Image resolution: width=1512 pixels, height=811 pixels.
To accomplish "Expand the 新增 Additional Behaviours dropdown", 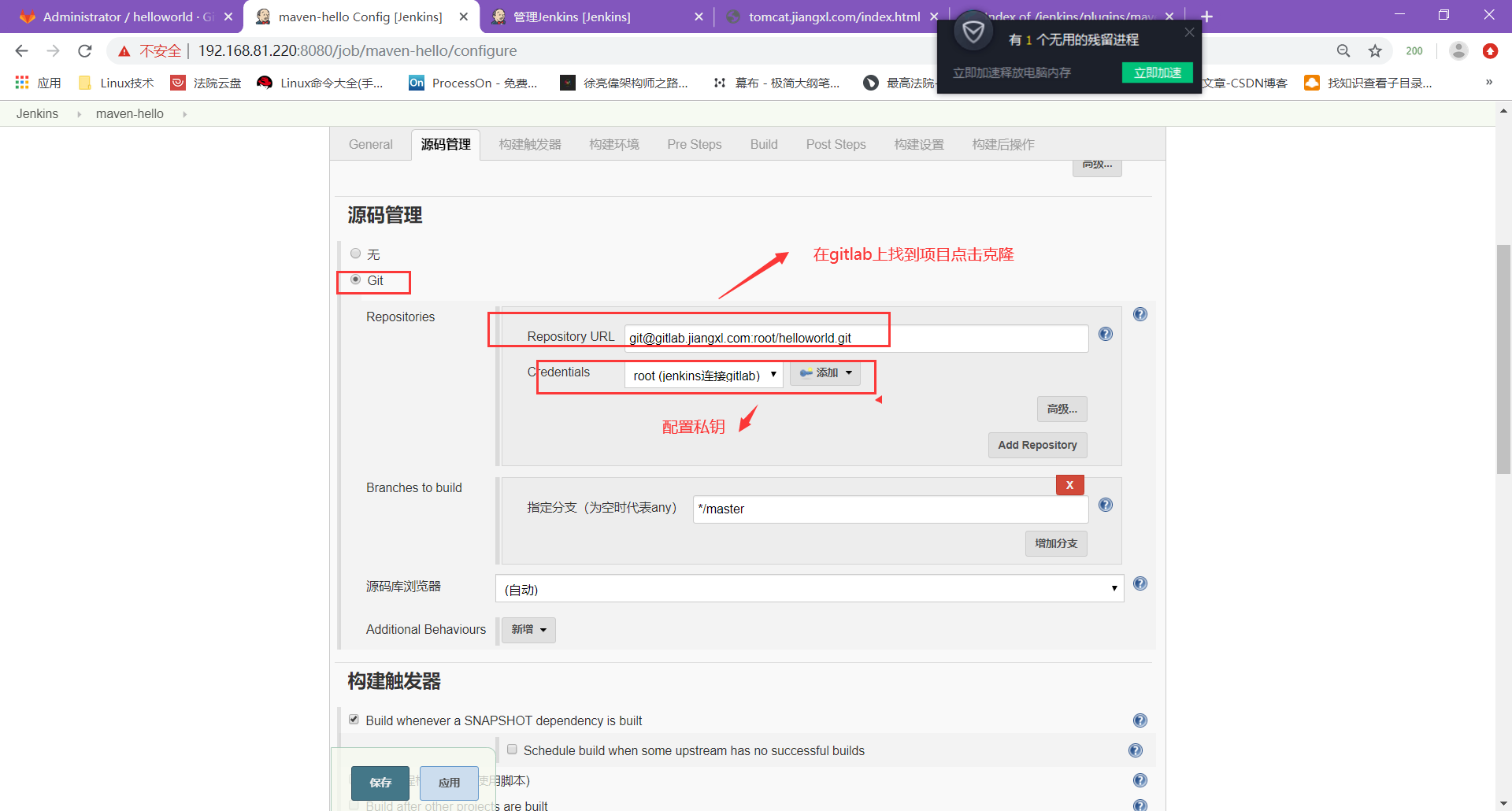I will 528,630.
